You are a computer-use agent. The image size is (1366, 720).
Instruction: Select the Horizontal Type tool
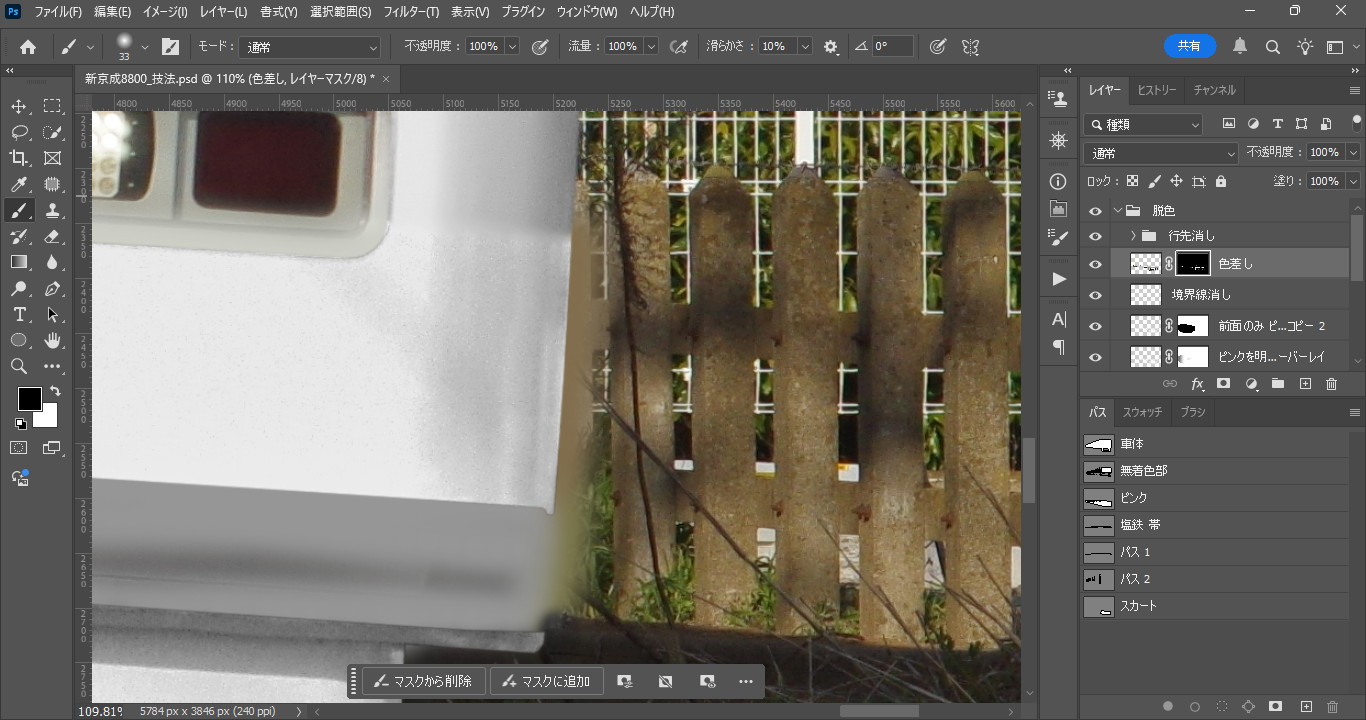tap(19, 314)
